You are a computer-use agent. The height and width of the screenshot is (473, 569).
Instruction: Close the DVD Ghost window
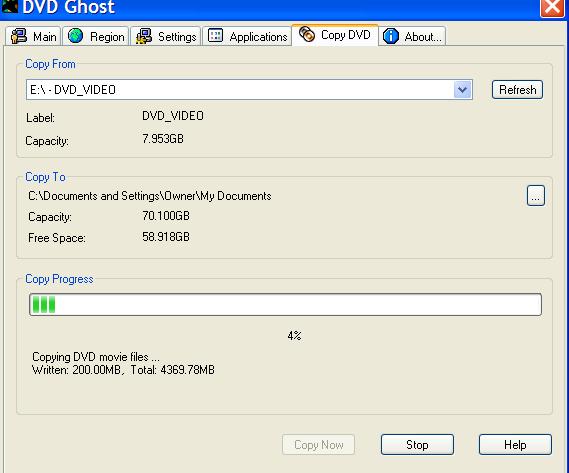point(552,7)
